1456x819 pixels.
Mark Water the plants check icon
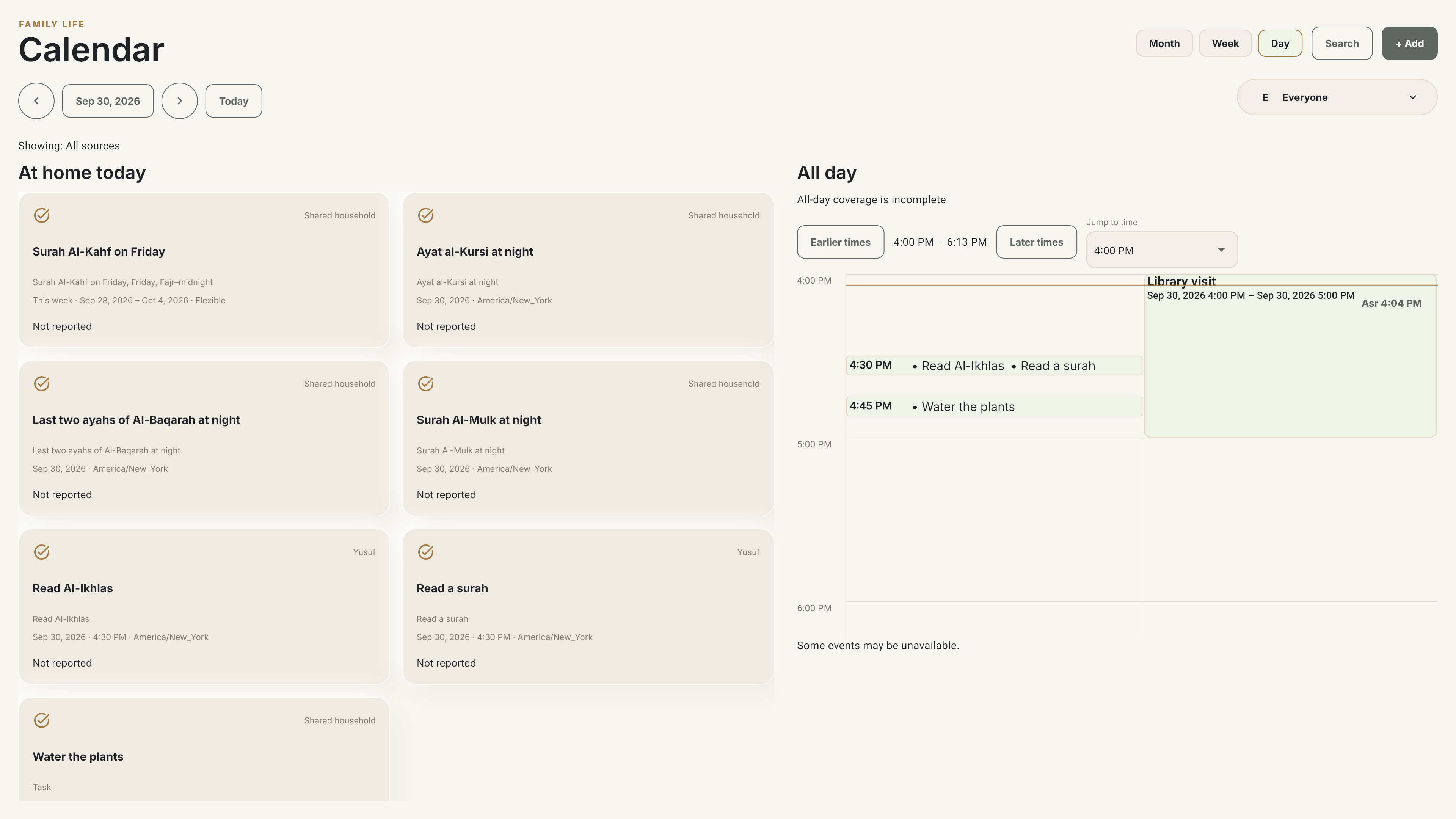(x=42, y=721)
